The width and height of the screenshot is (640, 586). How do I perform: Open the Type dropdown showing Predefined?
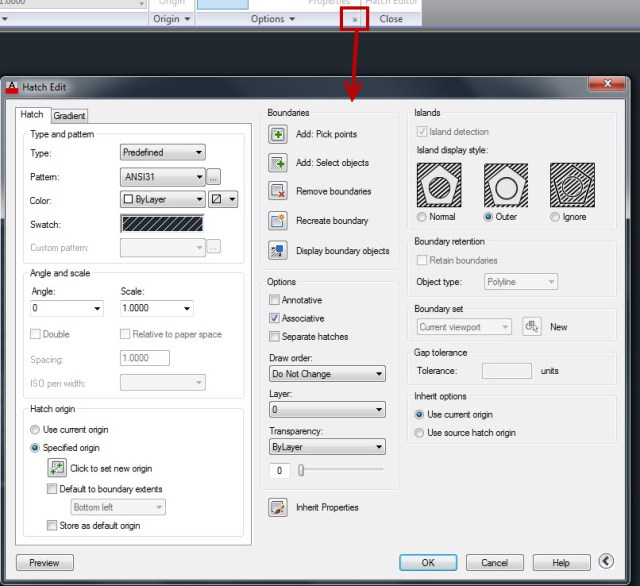pyautogui.click(x=162, y=153)
